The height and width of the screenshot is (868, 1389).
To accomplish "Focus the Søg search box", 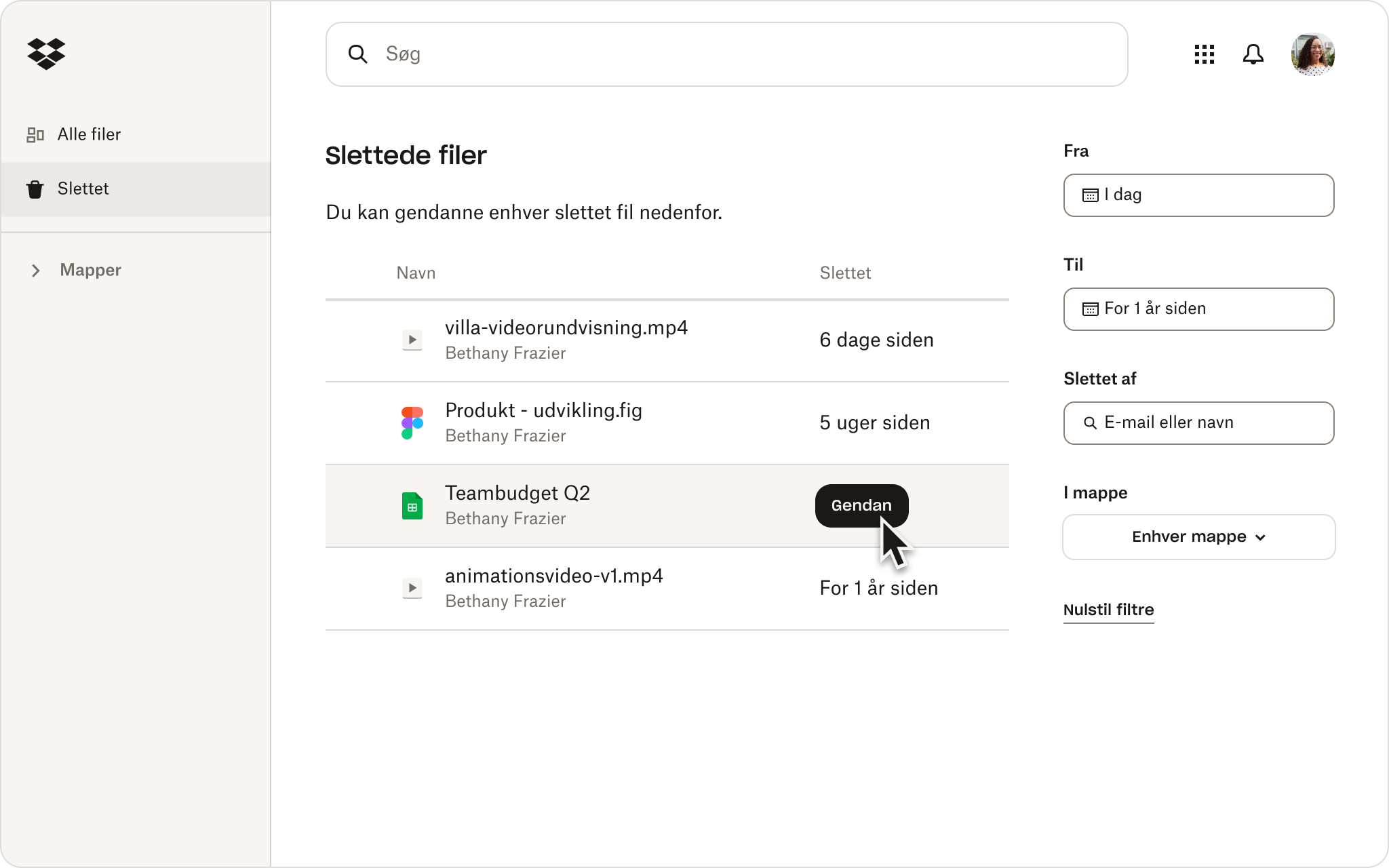I will coord(726,54).
